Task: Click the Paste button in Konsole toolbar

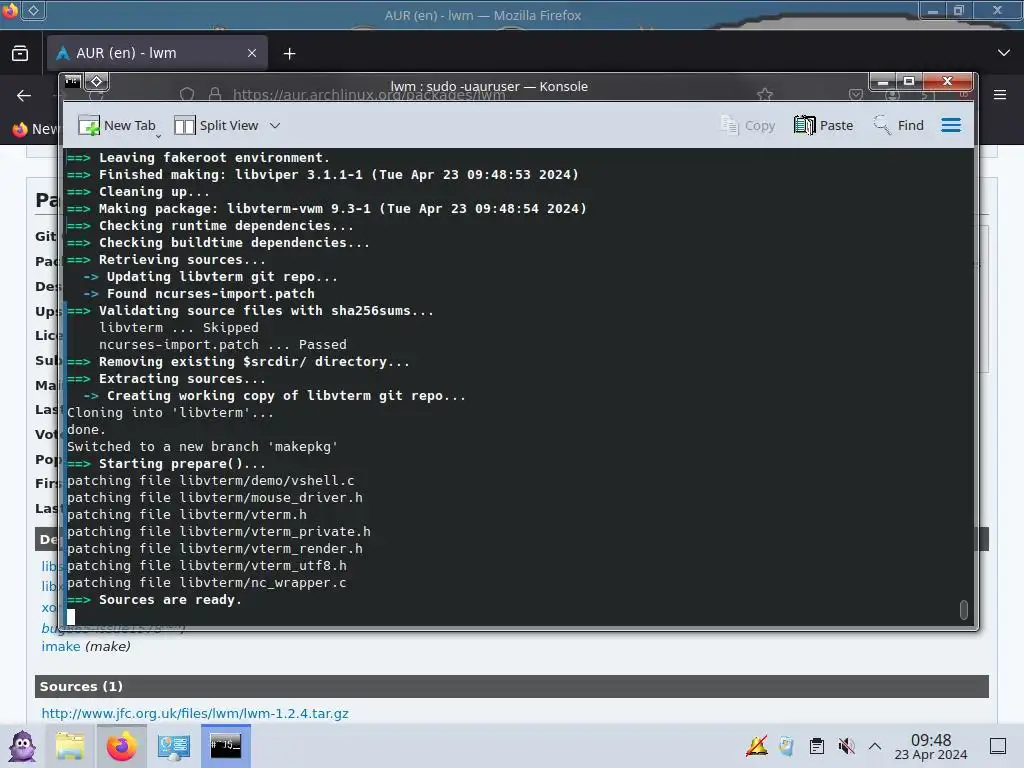Action: pos(824,125)
